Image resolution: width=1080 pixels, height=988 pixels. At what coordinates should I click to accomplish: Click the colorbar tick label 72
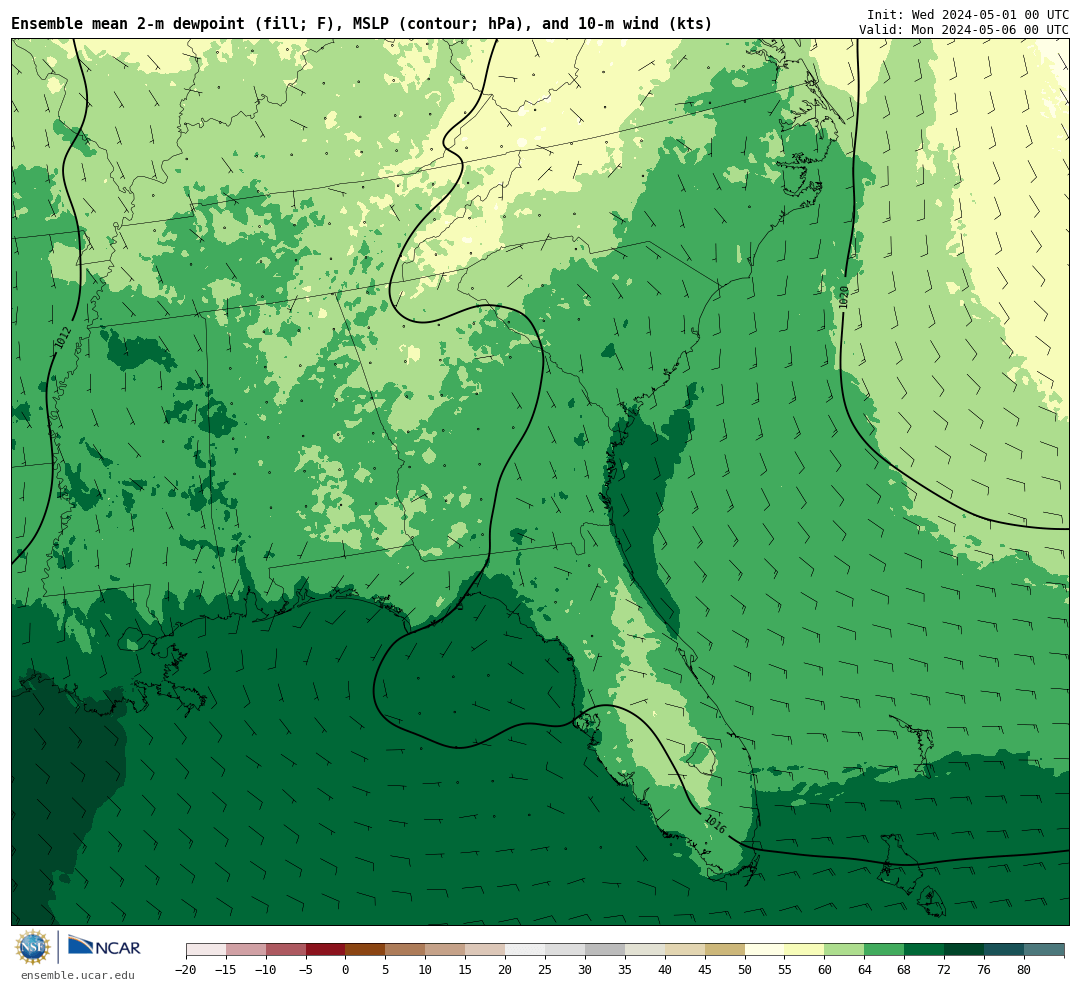pyautogui.click(x=945, y=970)
